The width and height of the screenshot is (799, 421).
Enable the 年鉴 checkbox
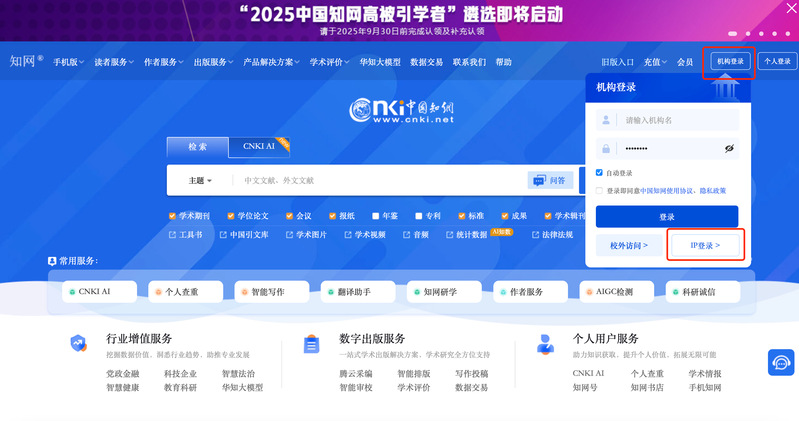pos(376,216)
